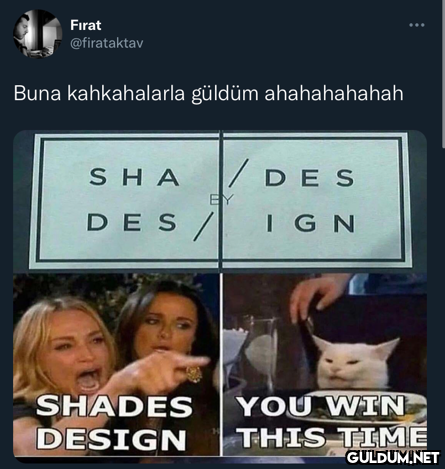Image resolution: width=445 pixels, height=469 pixels.
Task: Click the "SHADES DESIGN" meme caption
Action: coord(114,422)
